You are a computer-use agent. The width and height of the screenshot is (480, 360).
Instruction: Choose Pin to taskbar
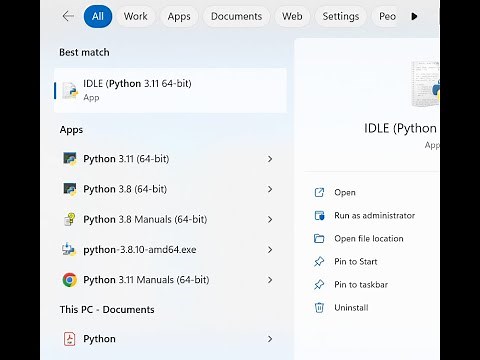361,284
